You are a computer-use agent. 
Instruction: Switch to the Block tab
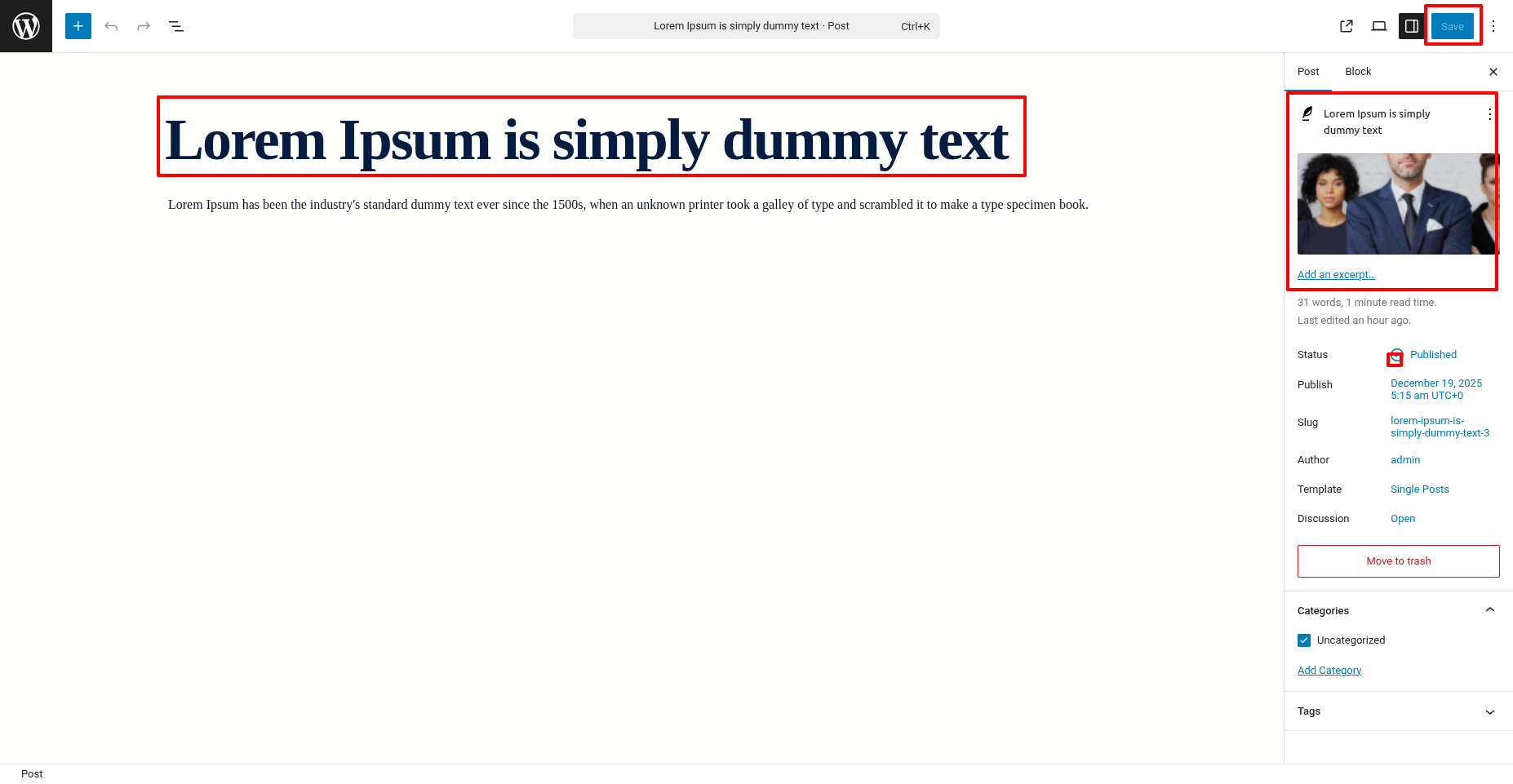[x=1358, y=72]
